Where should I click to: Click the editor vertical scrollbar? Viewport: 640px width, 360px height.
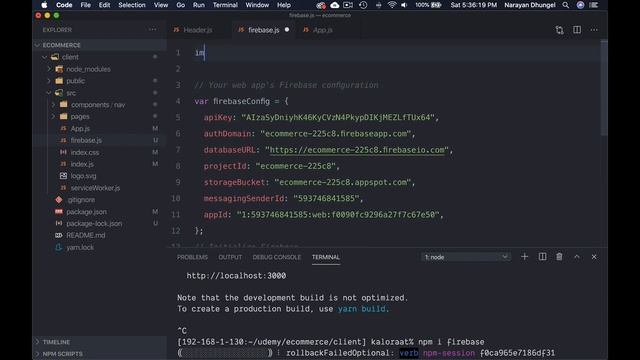coord(604,88)
